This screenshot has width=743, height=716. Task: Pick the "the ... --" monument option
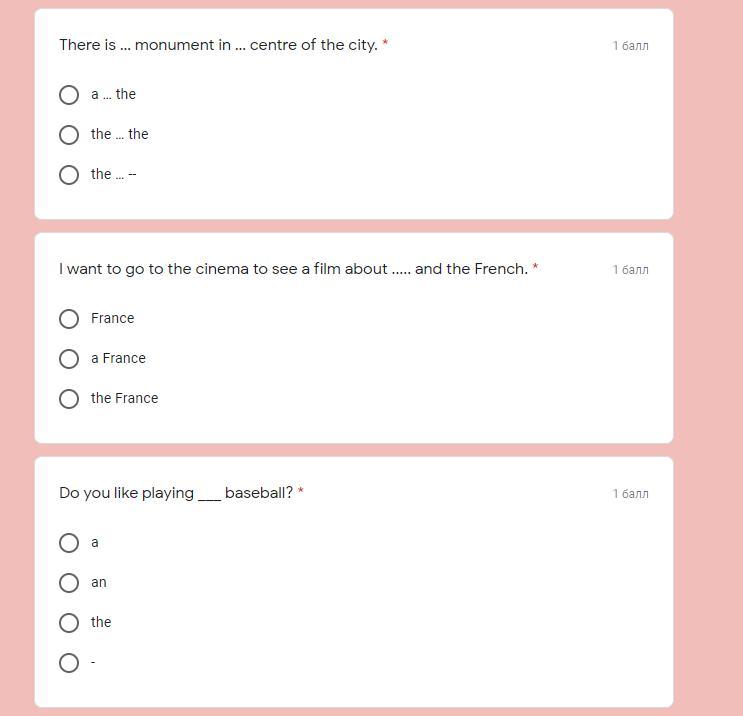click(x=69, y=175)
